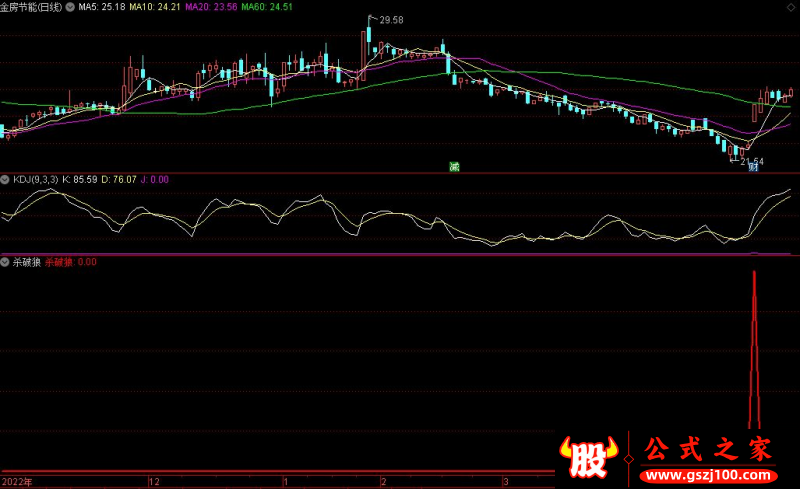Click the 29.58 high price marker
This screenshot has height=489, width=800.
391,20
